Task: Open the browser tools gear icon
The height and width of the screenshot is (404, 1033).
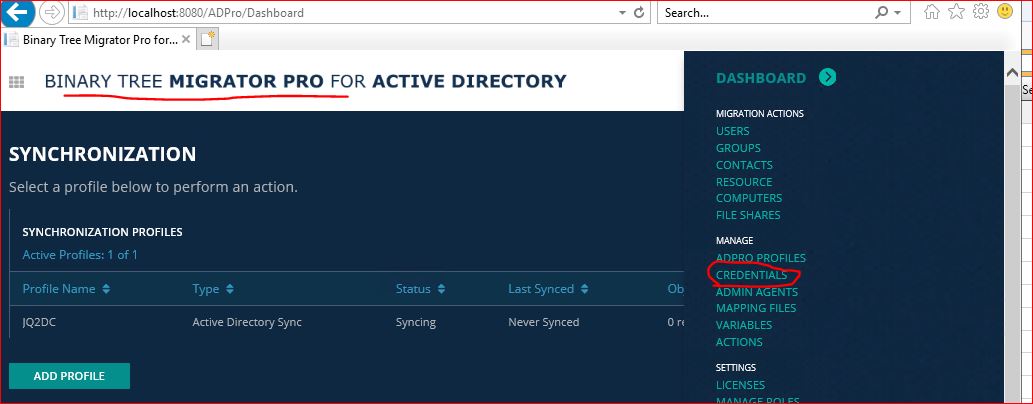Action: pos(981,13)
